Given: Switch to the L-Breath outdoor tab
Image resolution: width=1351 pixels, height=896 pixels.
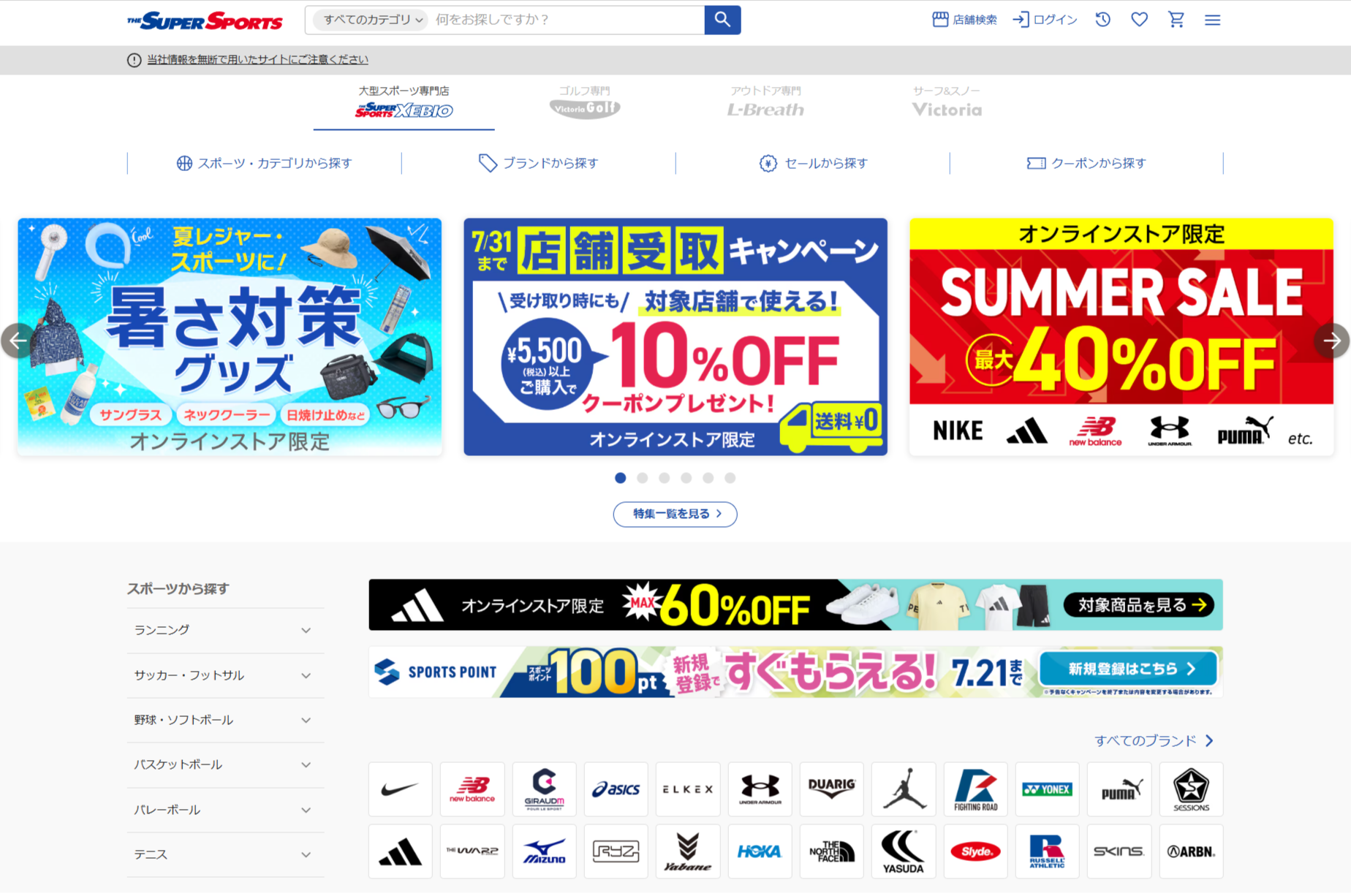Looking at the screenshot, I should (x=765, y=102).
